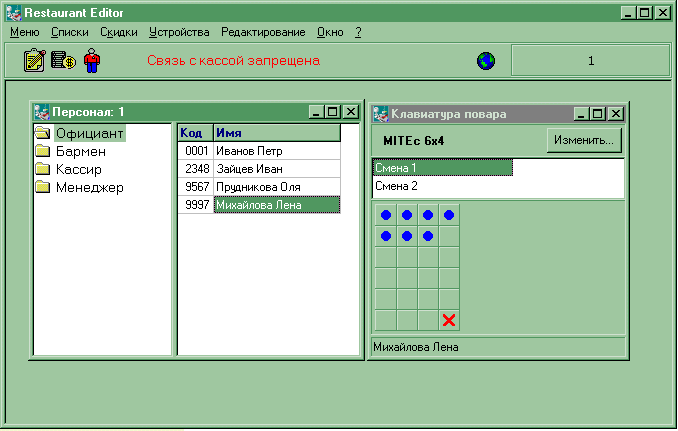This screenshot has width=678, height=431.
Task: Click the cash register with coin toolbar icon
Action: click(x=63, y=60)
